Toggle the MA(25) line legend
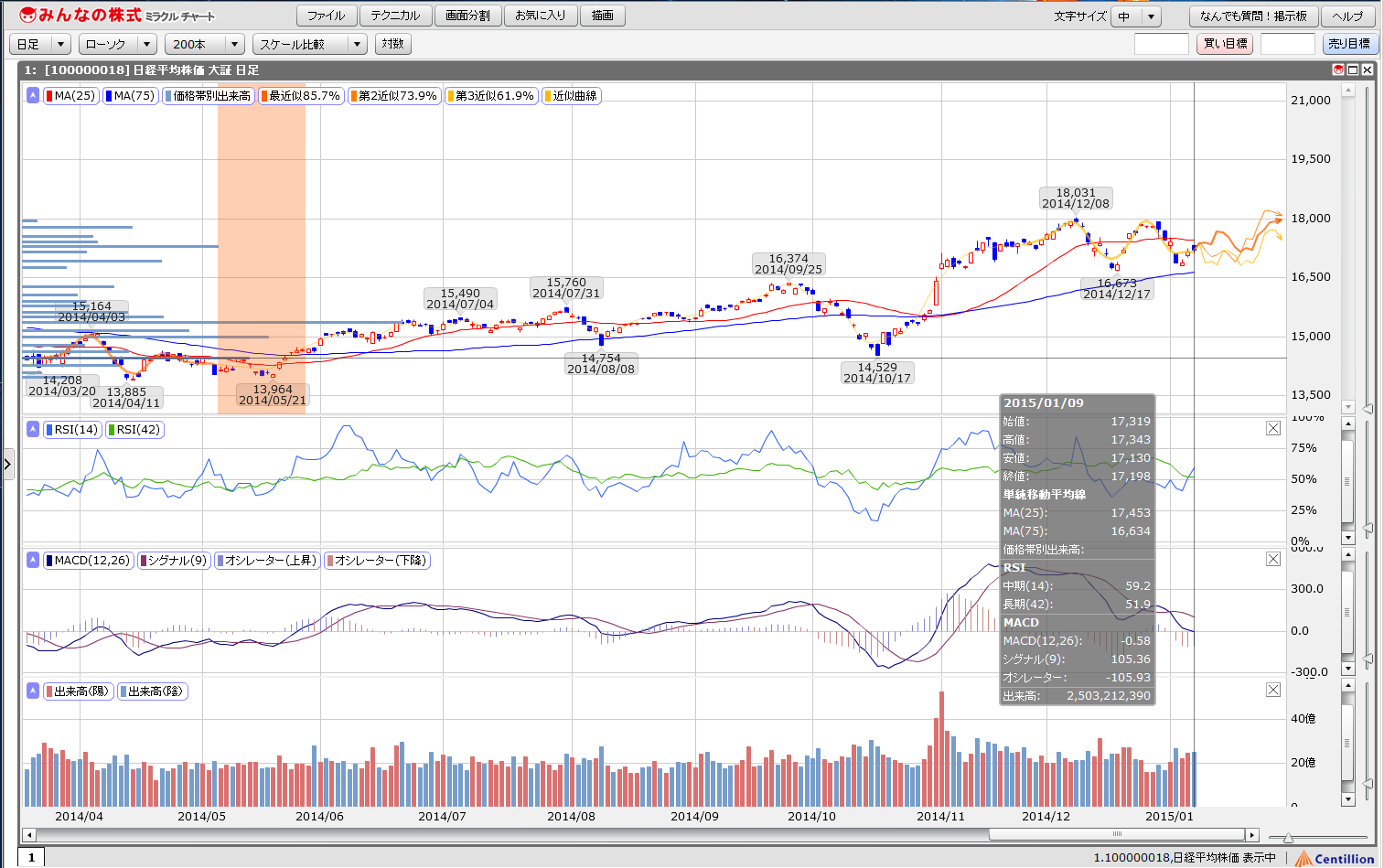Screen dimensions: 1384x868 click(70, 95)
